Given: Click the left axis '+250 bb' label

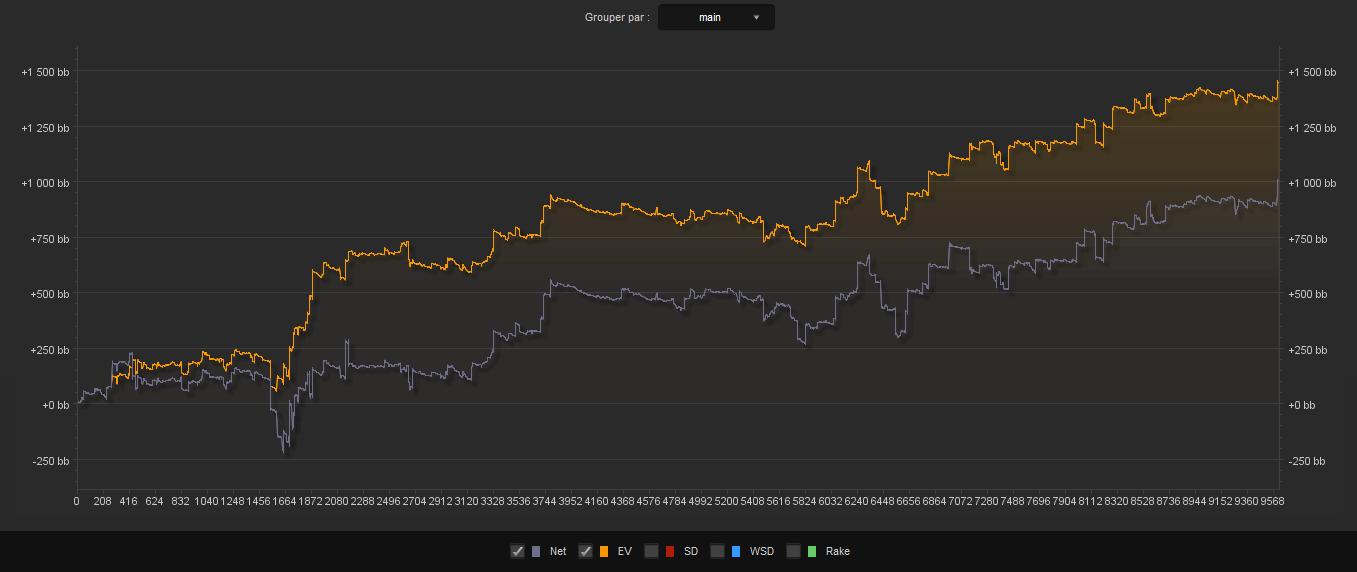Looking at the screenshot, I should tap(49, 350).
